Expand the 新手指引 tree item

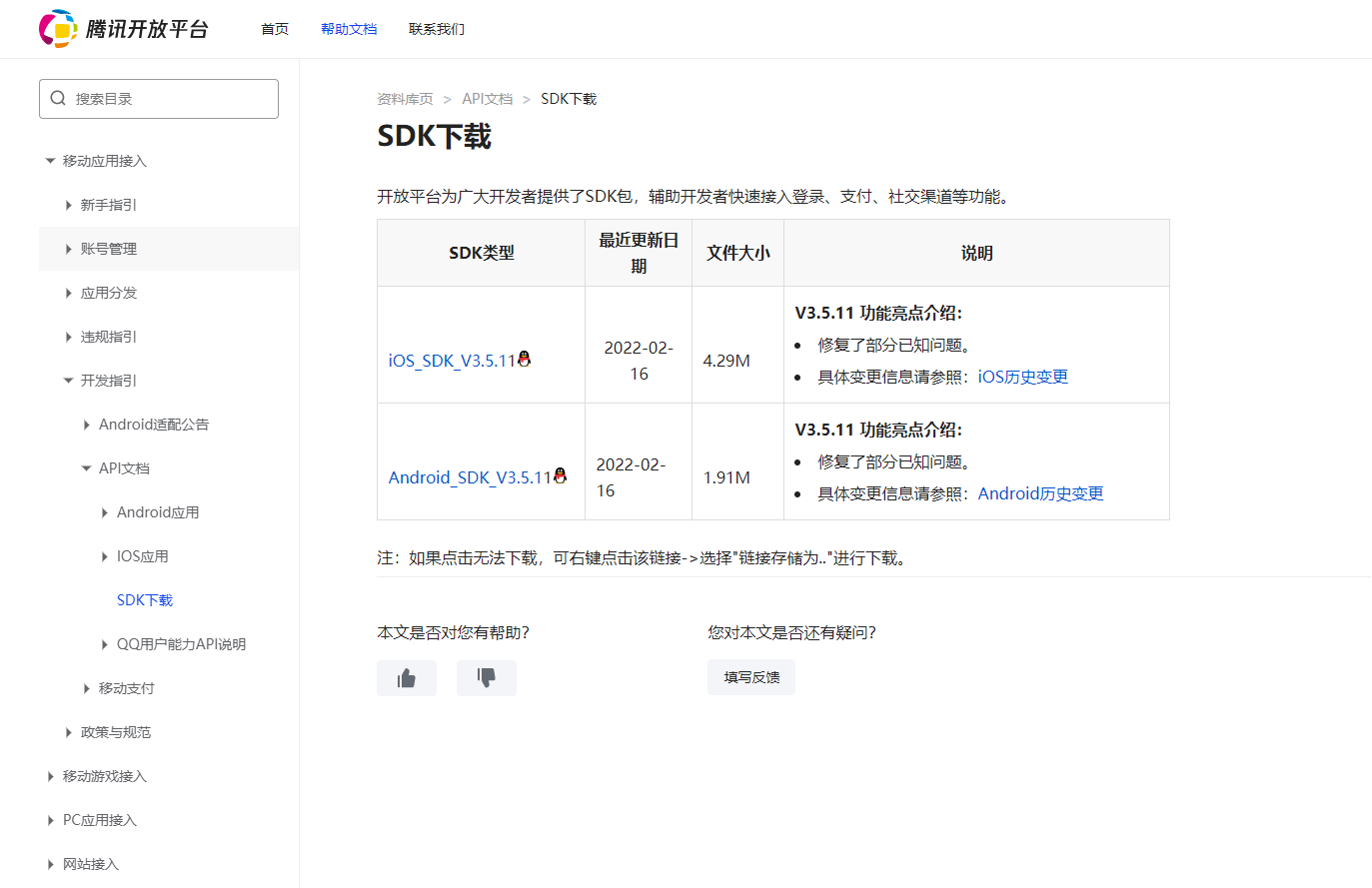(67, 205)
